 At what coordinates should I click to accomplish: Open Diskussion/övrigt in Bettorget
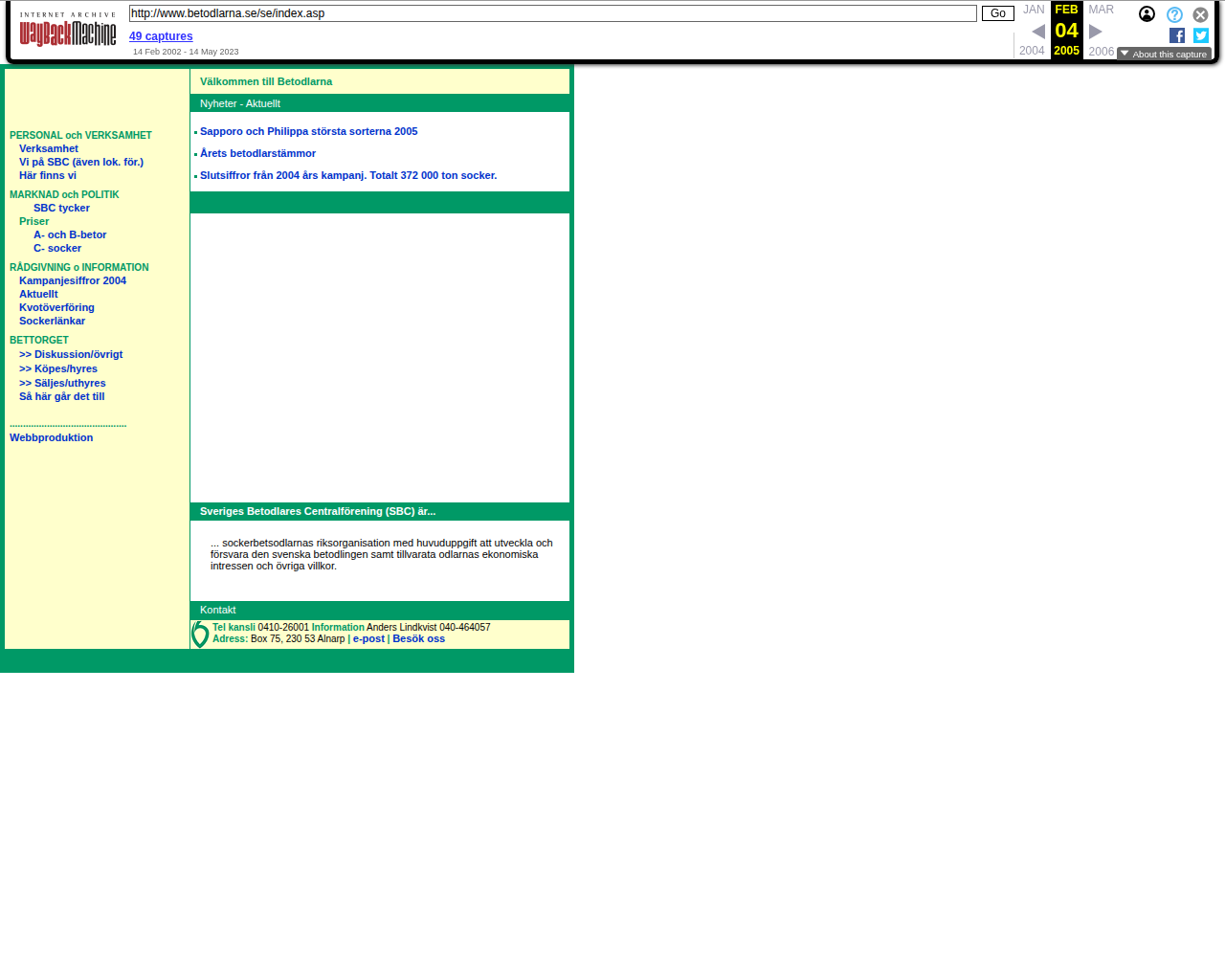71,354
